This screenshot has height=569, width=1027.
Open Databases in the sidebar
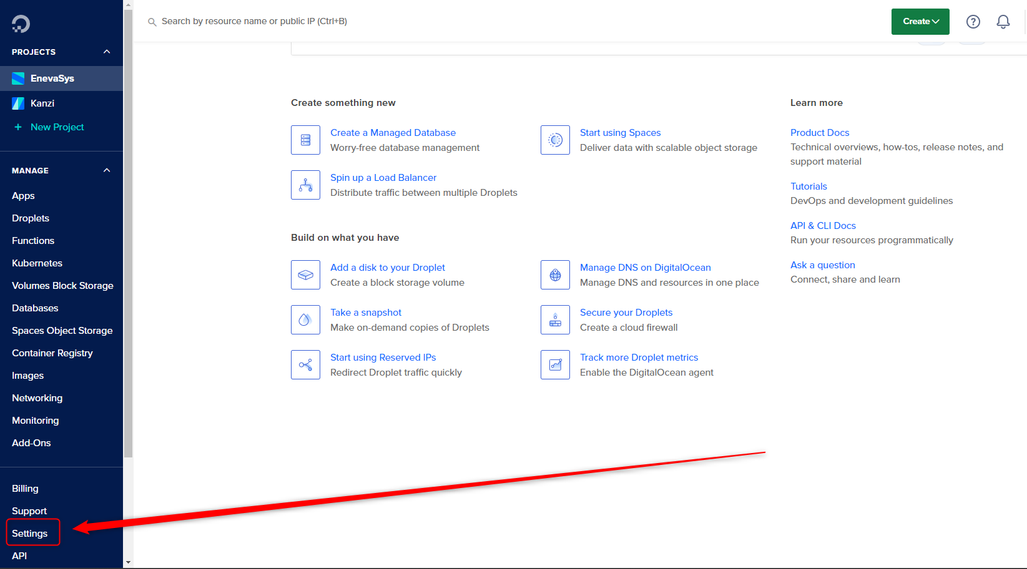pyautogui.click(x=35, y=308)
